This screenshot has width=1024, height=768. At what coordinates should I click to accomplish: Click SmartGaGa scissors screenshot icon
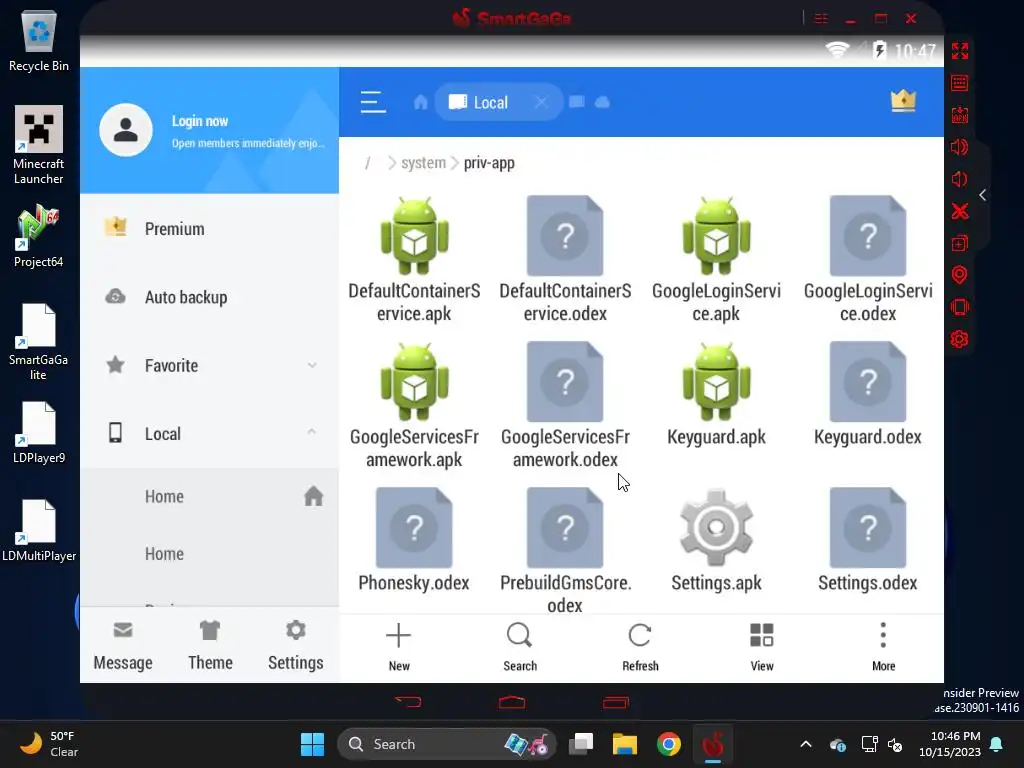pyautogui.click(x=959, y=211)
